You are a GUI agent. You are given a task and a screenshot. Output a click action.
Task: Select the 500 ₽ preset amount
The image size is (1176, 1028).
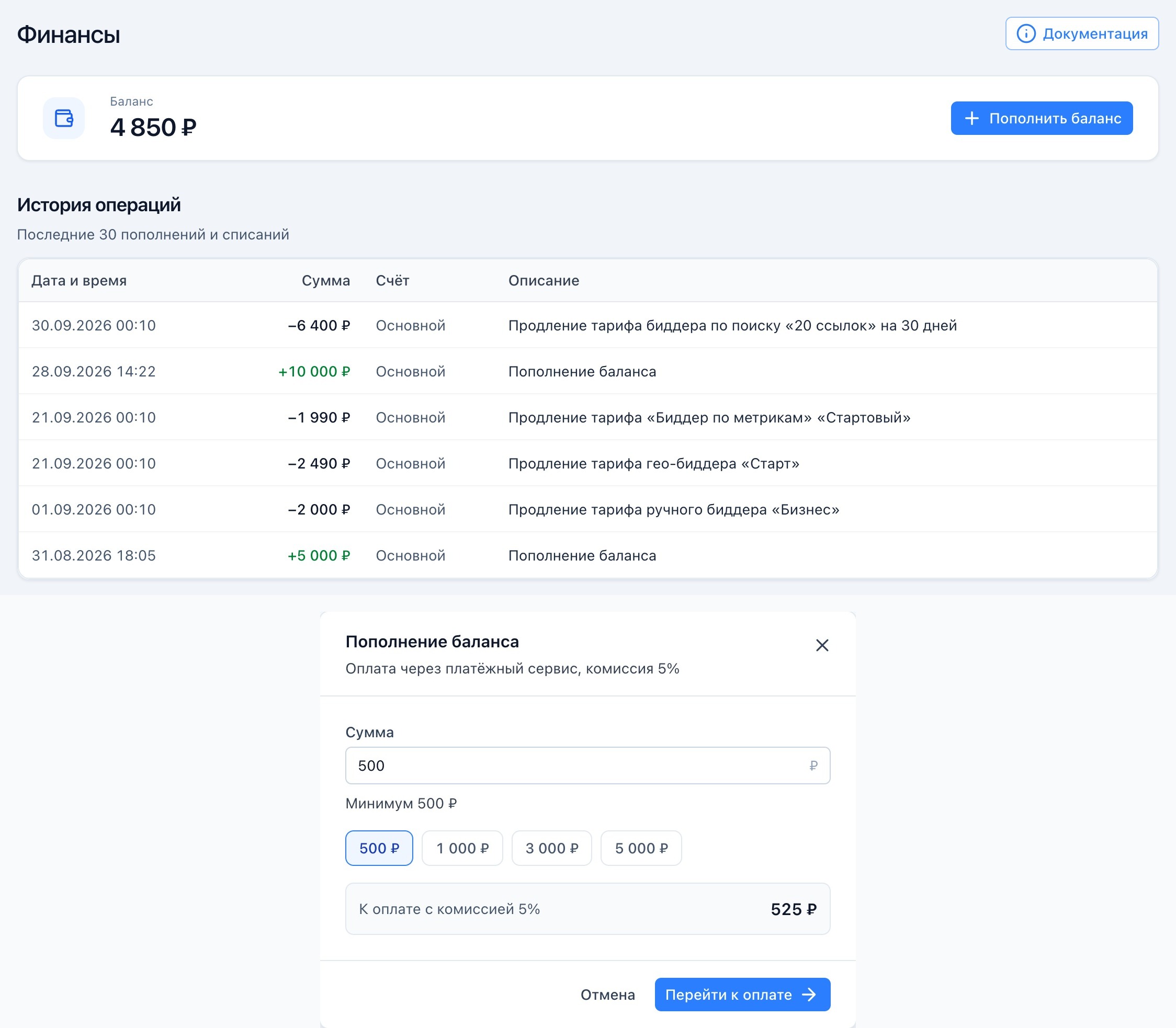pyautogui.click(x=379, y=848)
